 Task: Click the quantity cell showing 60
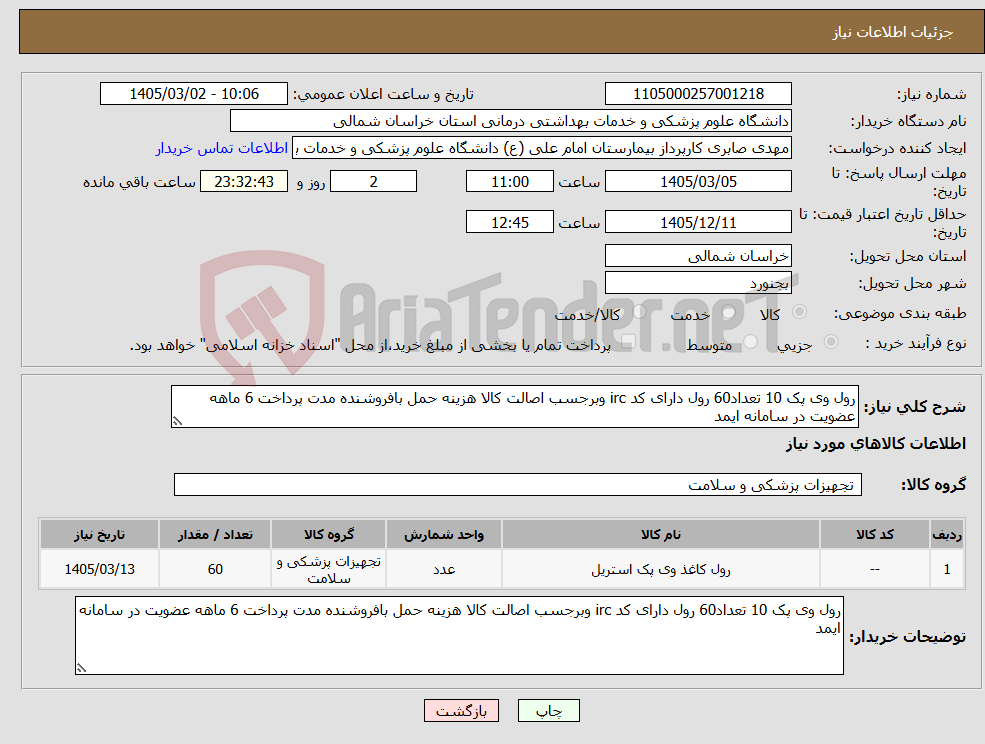tap(215, 569)
